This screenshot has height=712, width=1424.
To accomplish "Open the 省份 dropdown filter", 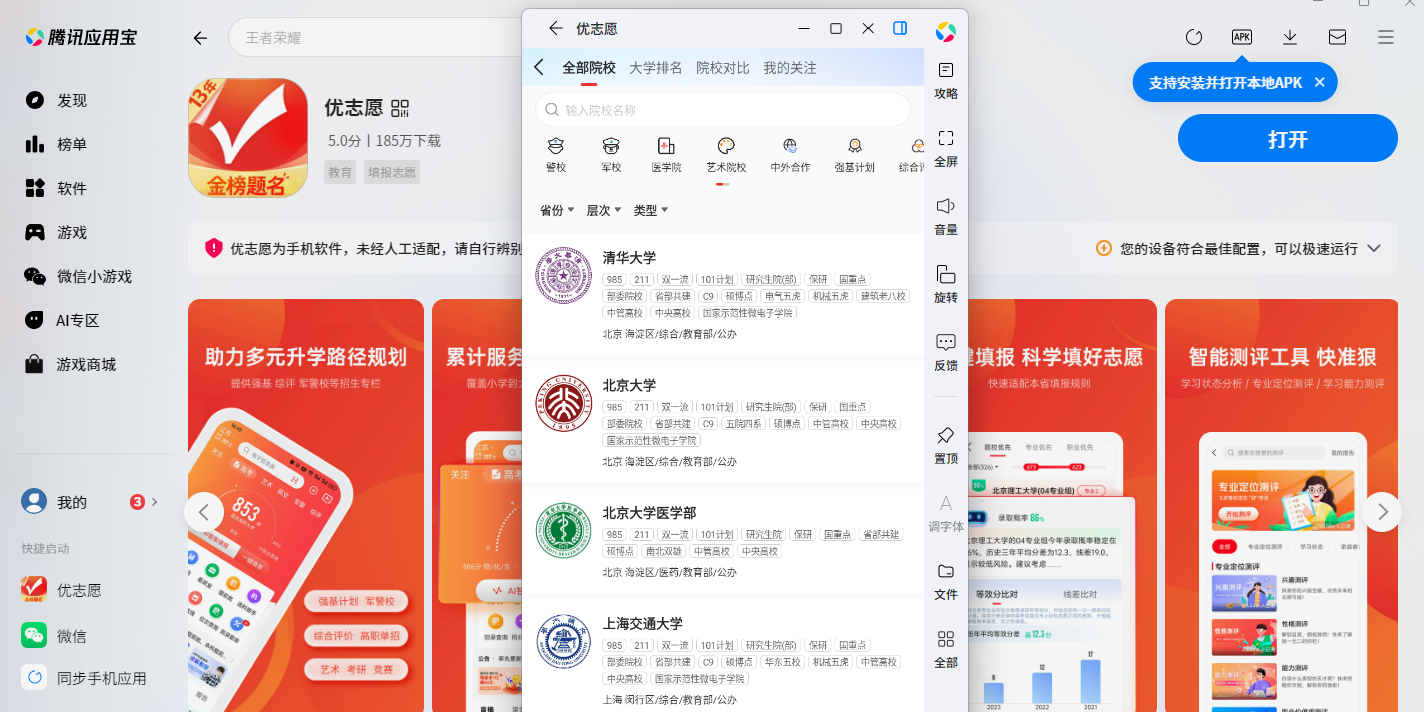I will [x=557, y=210].
